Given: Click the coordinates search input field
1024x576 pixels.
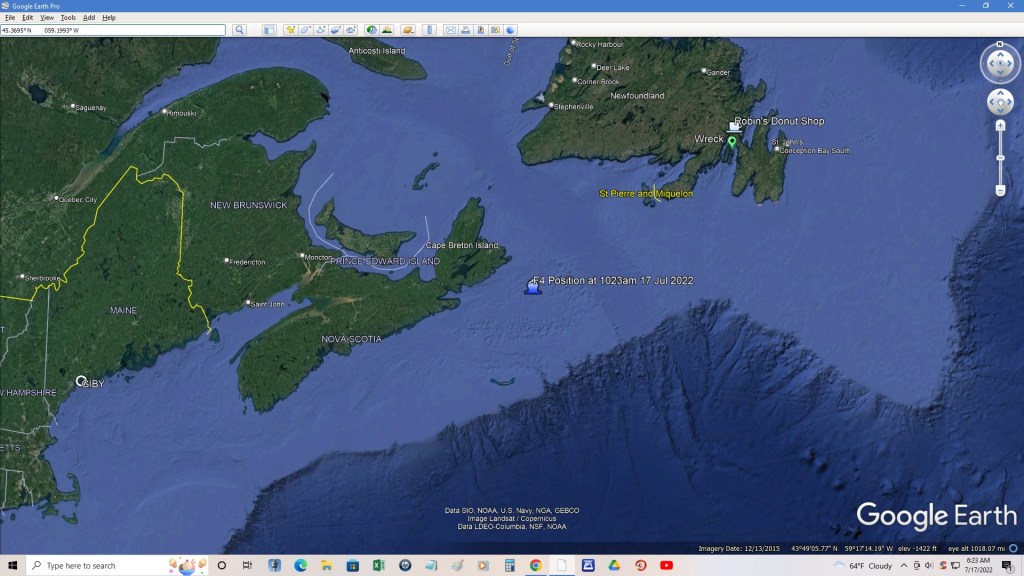Looking at the screenshot, I should coord(113,30).
